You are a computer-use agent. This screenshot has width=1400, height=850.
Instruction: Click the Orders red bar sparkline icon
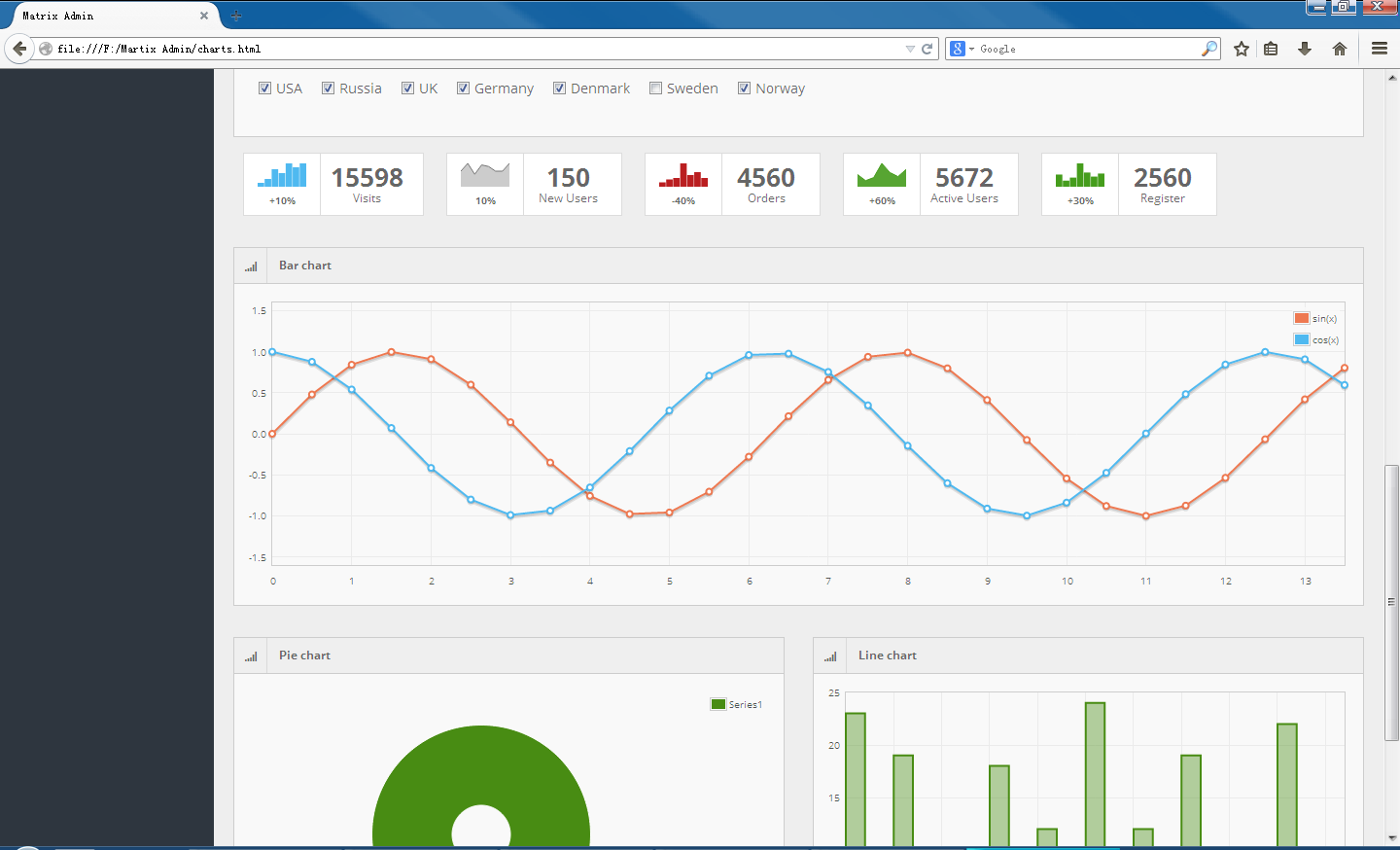click(x=683, y=175)
